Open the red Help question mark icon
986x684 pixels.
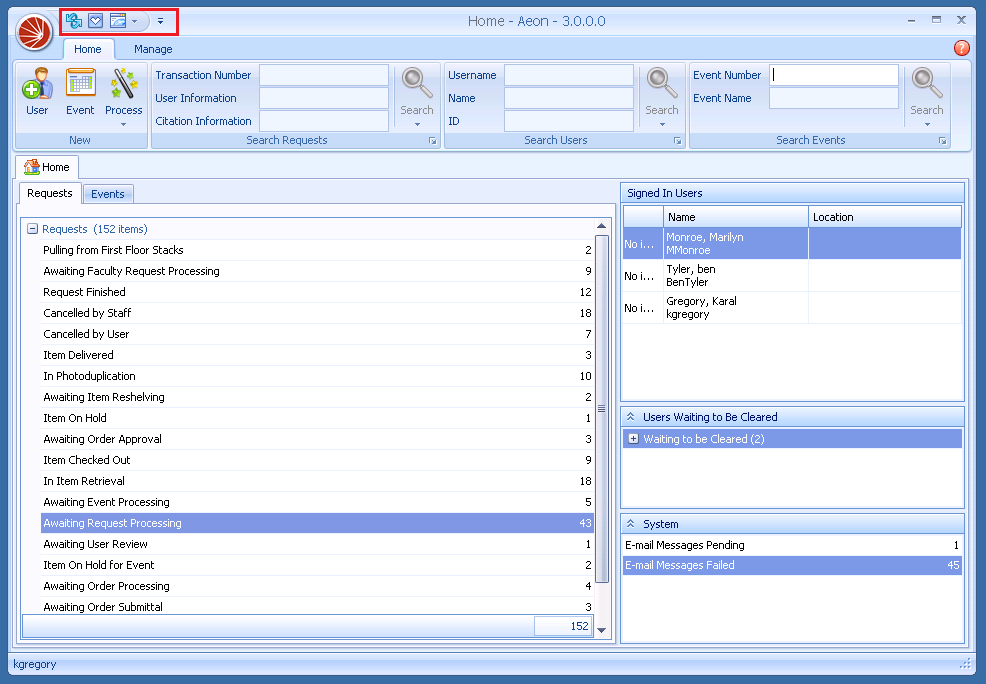point(962,48)
